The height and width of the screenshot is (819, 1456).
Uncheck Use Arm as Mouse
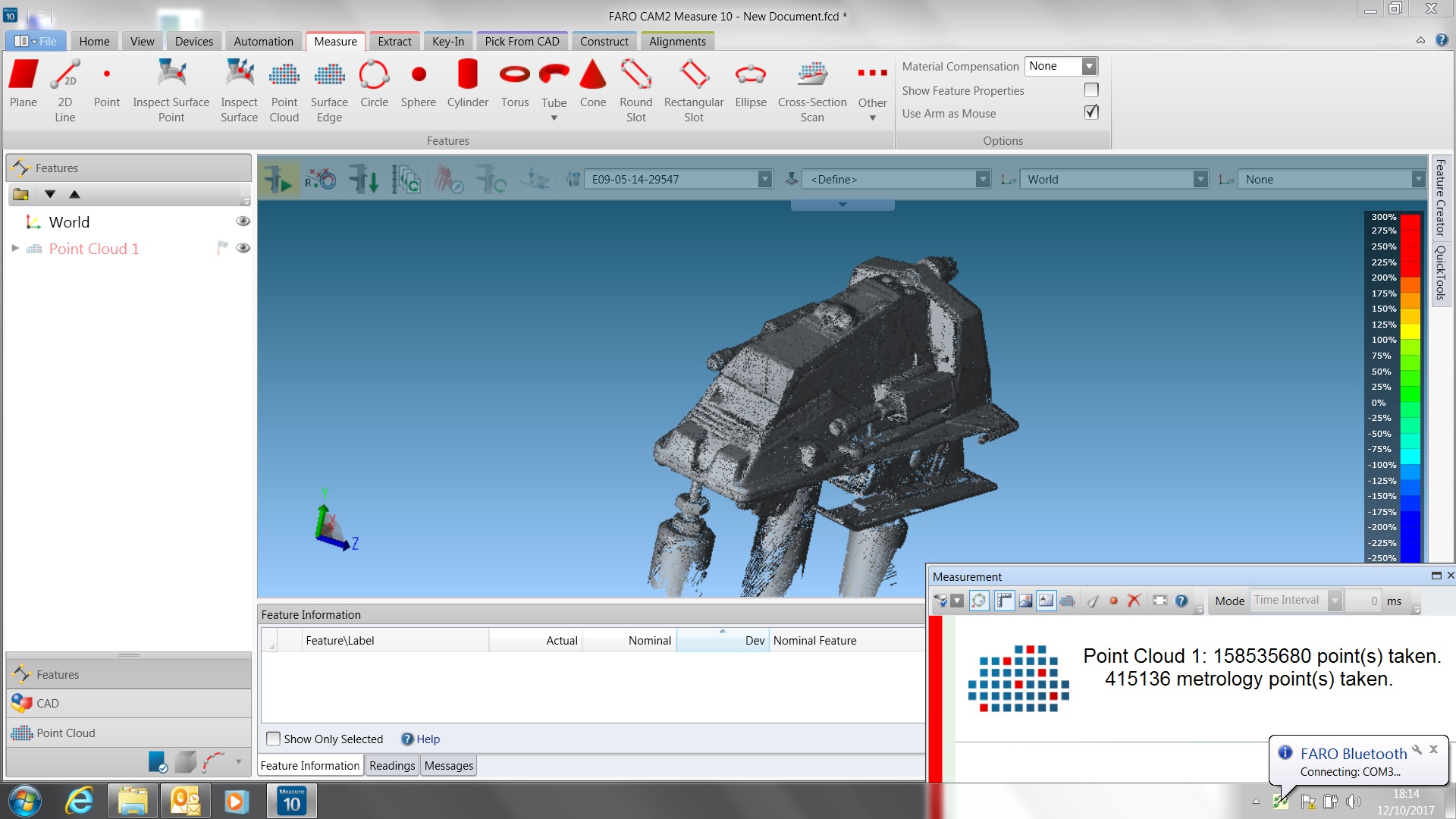tap(1091, 112)
